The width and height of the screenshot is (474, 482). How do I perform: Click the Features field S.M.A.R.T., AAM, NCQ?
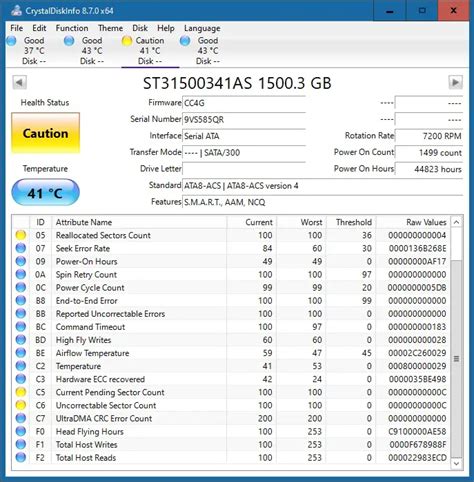322,202
